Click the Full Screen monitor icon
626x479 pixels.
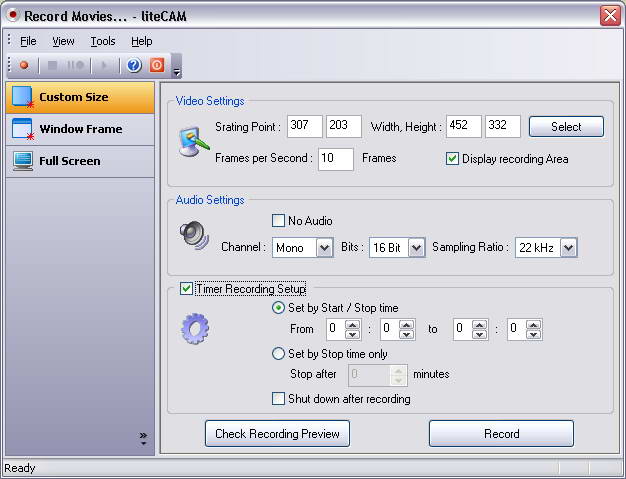click(23, 161)
